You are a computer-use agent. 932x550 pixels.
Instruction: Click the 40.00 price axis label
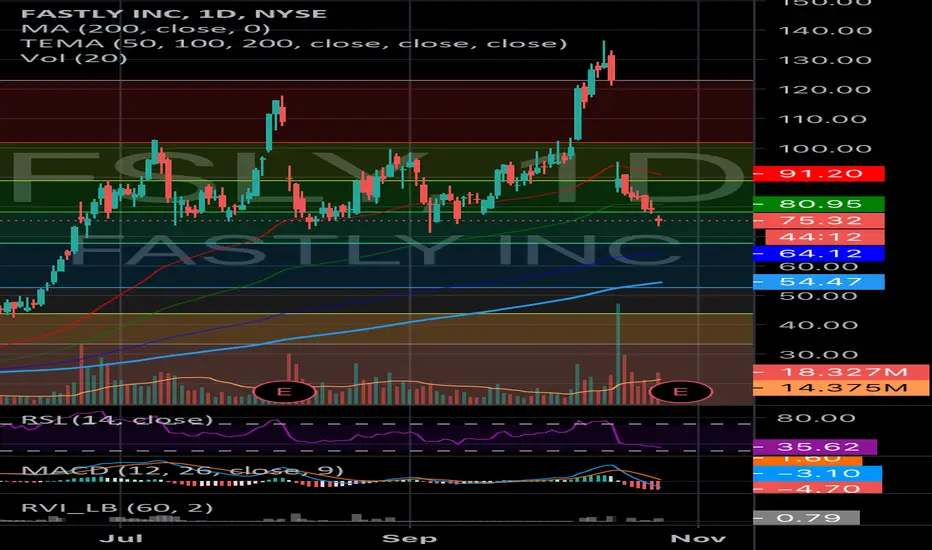tap(818, 325)
